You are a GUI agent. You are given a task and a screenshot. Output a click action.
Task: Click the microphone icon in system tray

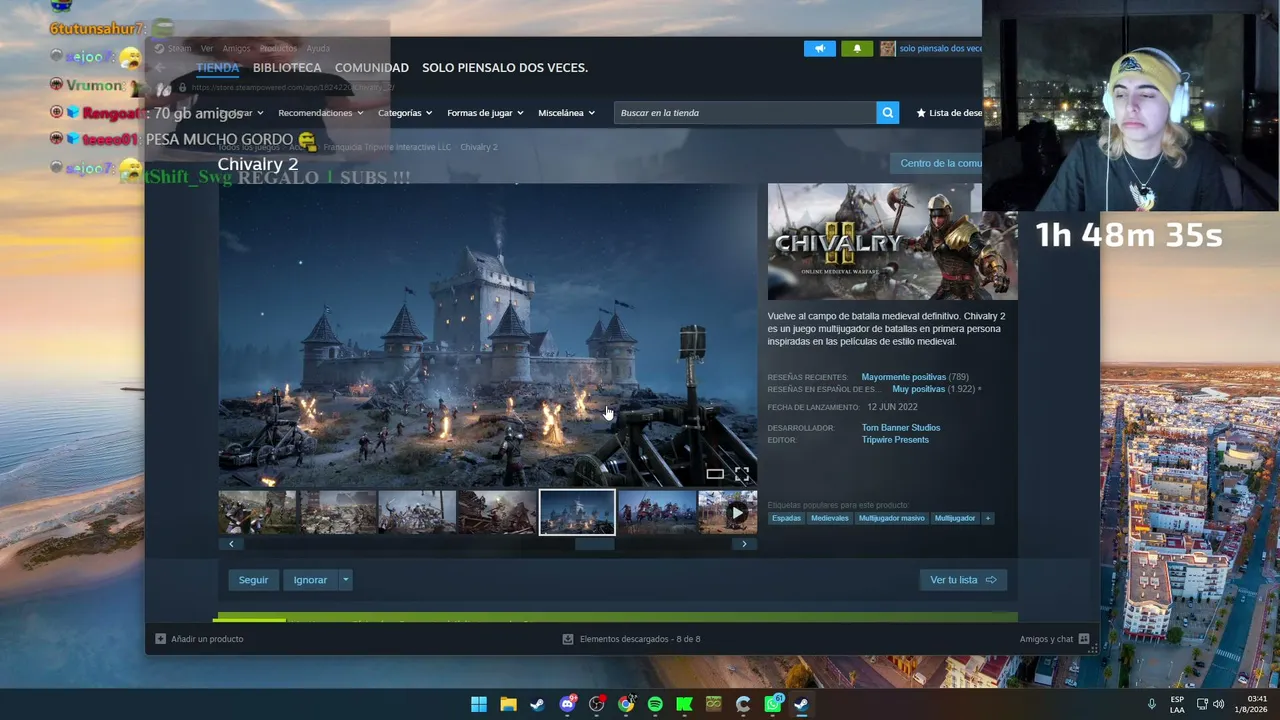1152,704
